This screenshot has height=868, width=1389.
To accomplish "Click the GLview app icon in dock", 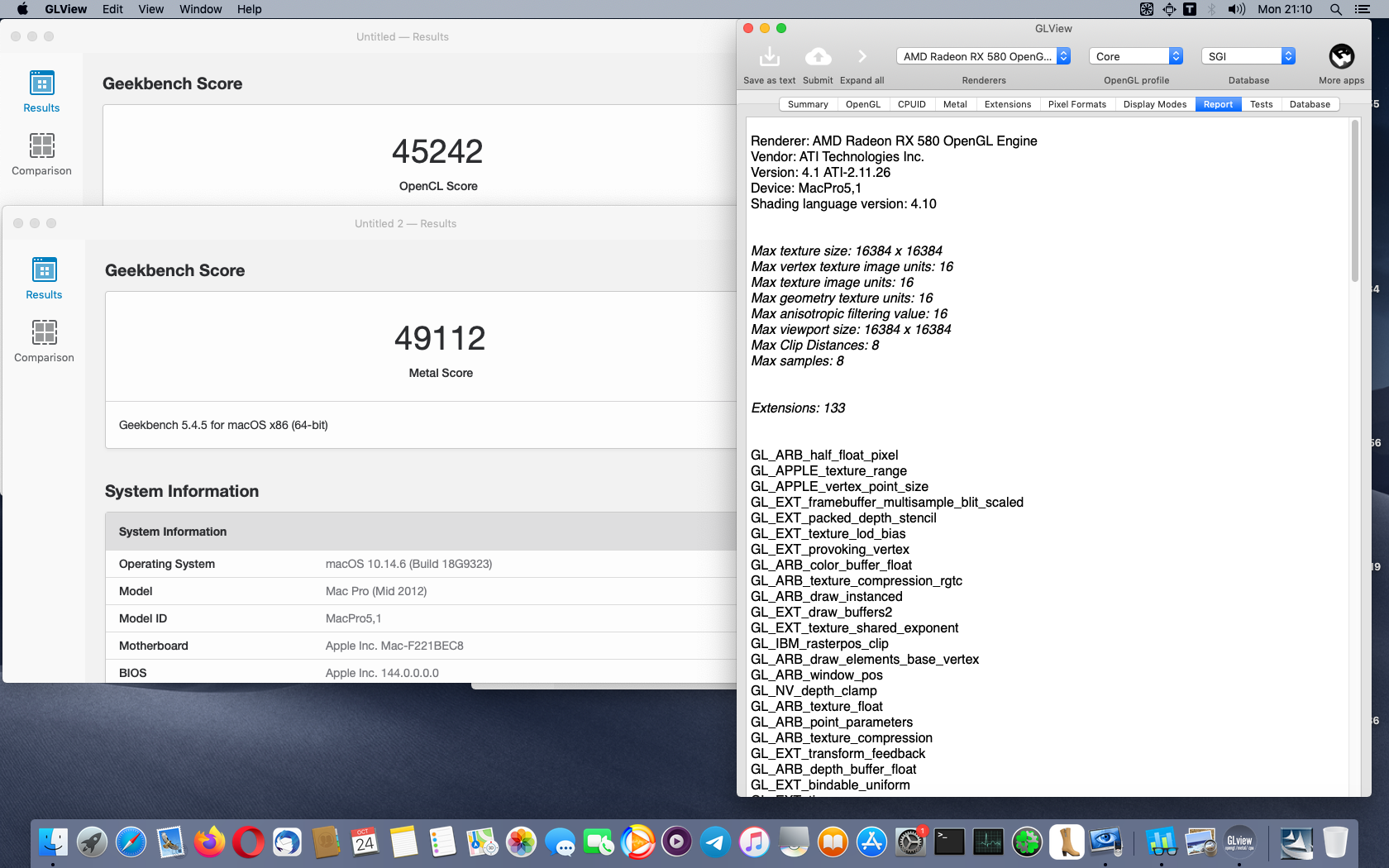I will (x=1239, y=842).
